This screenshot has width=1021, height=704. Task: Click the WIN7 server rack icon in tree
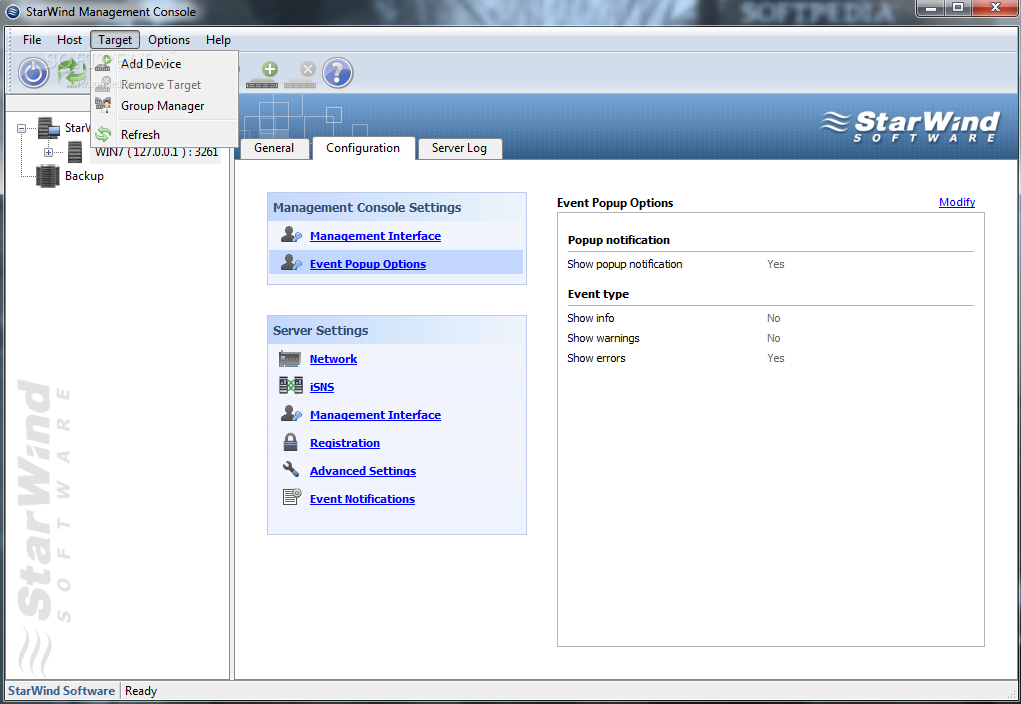pyautogui.click(x=75, y=152)
